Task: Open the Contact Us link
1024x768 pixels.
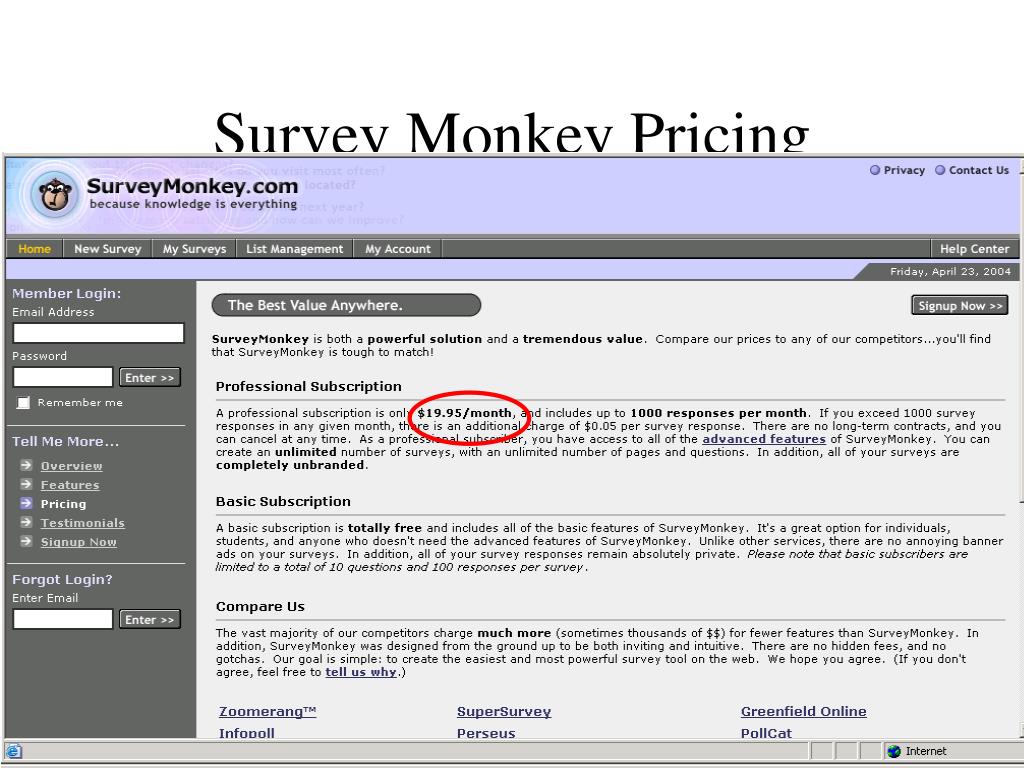Action: (x=978, y=170)
